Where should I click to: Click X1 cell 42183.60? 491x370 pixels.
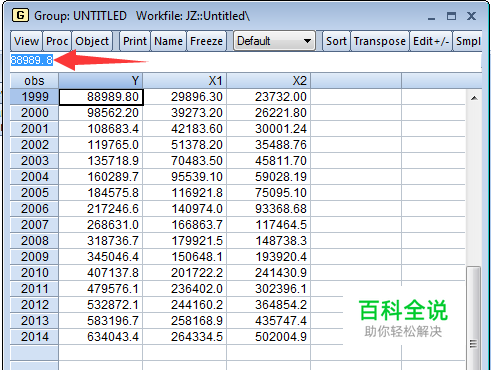pos(185,129)
